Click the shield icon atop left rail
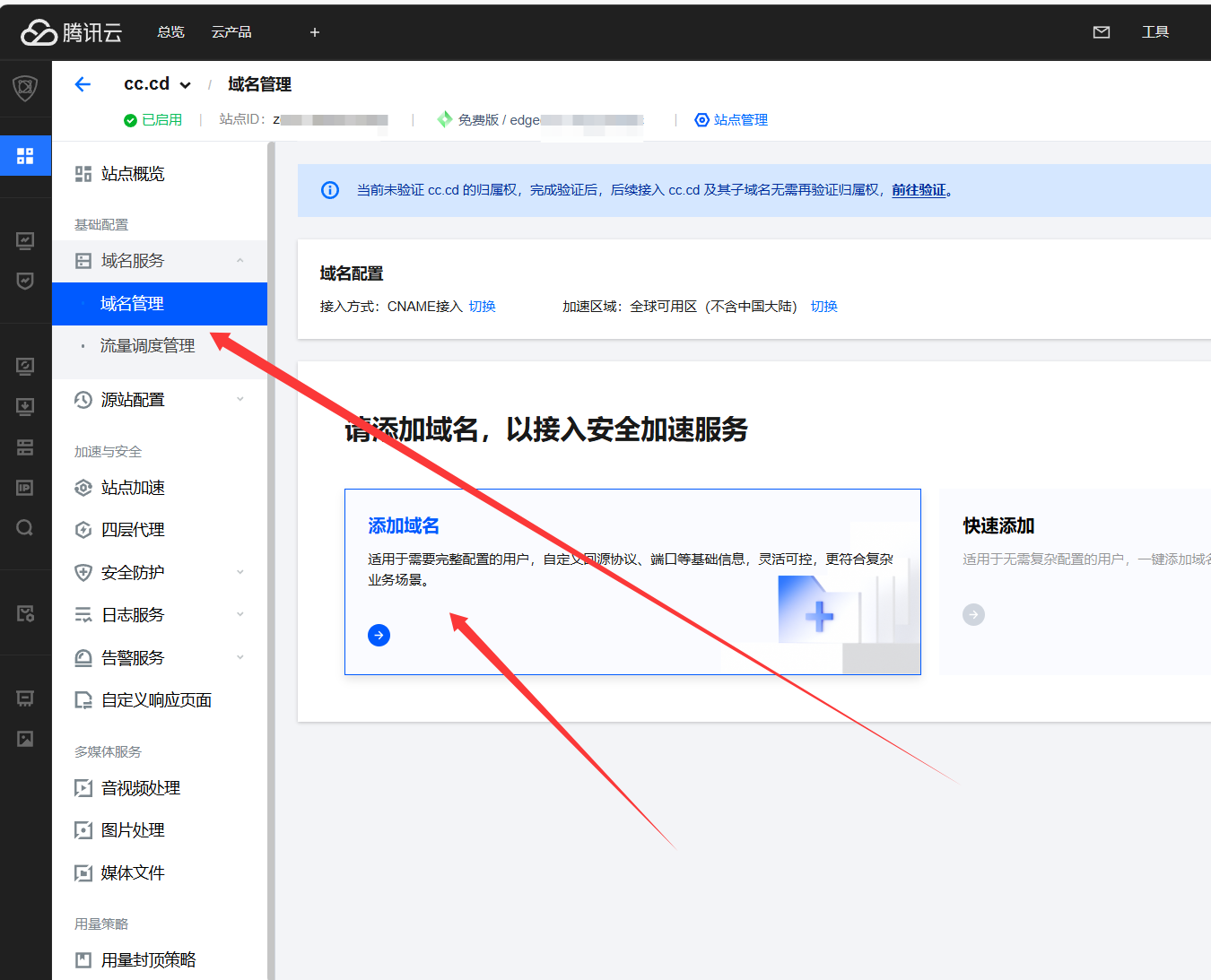This screenshot has width=1211, height=980. click(25, 88)
